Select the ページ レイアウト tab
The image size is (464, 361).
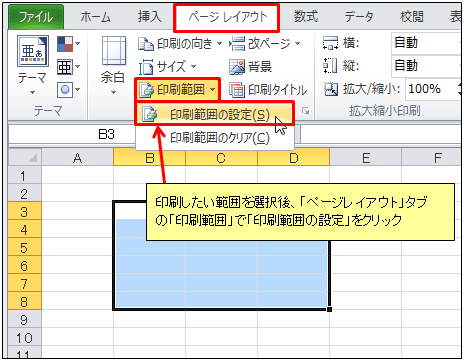point(227,17)
